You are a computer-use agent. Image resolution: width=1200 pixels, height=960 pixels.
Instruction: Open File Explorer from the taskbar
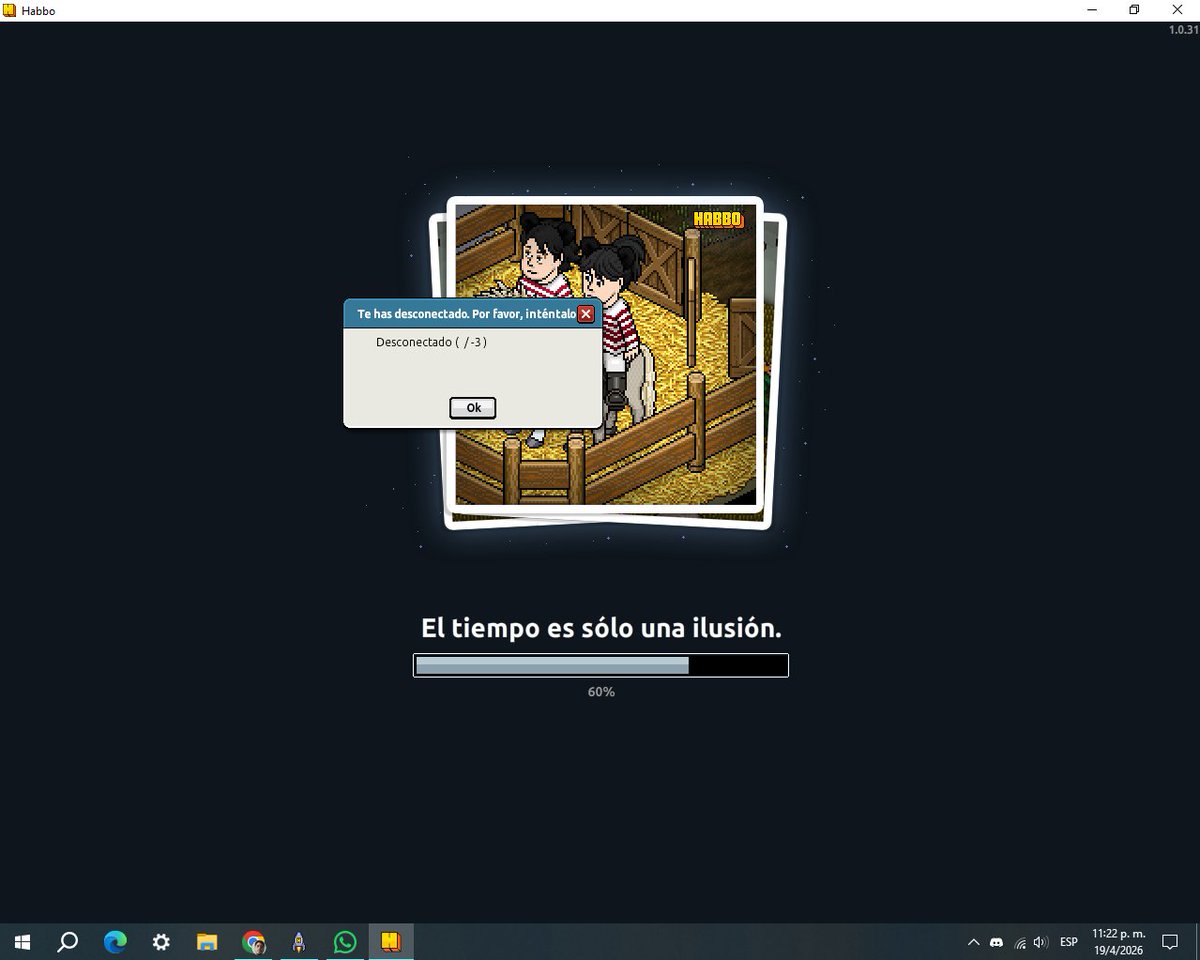[x=207, y=942]
